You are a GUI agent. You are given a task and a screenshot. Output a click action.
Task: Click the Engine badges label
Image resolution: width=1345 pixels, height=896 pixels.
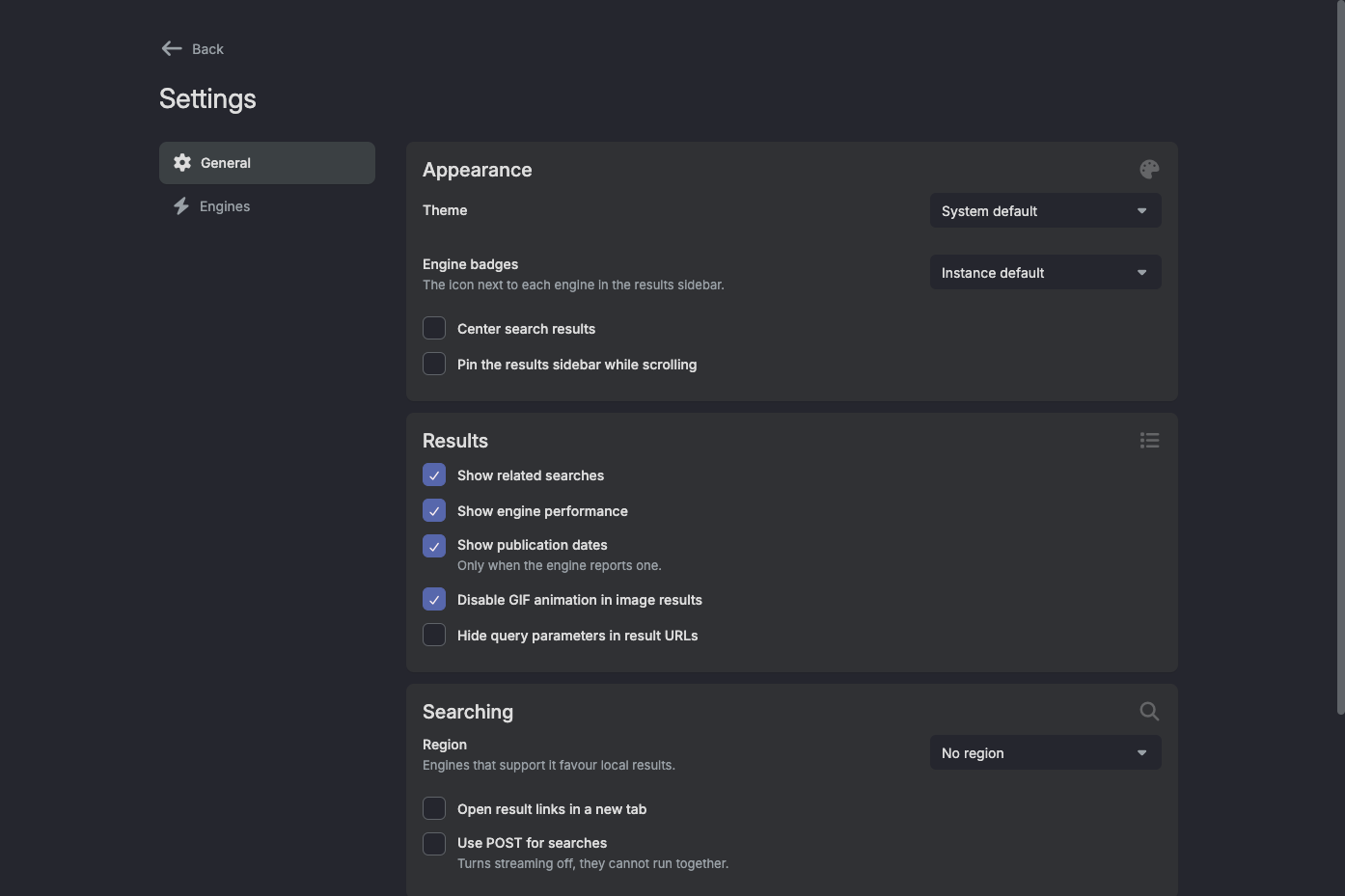471,264
